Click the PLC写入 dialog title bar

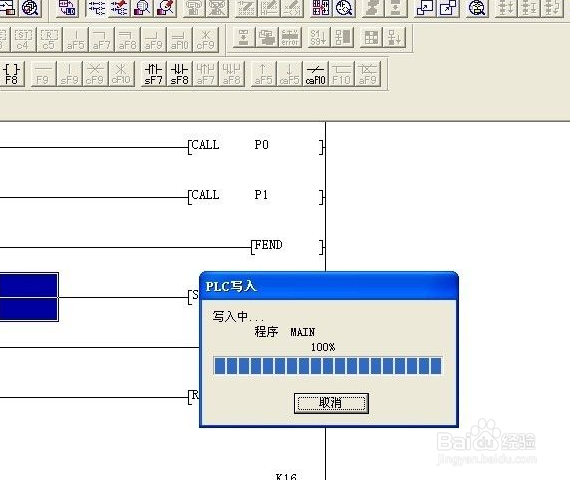(329, 286)
